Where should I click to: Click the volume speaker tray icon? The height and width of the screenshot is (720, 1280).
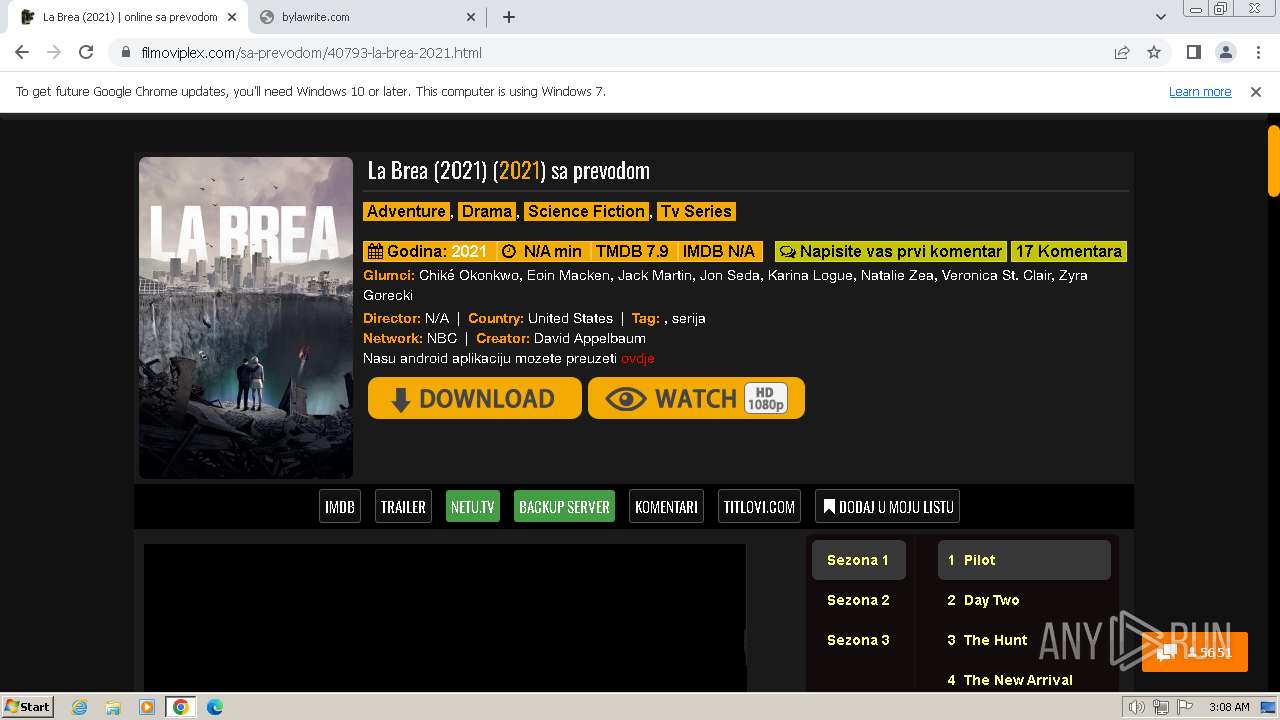click(x=1136, y=707)
